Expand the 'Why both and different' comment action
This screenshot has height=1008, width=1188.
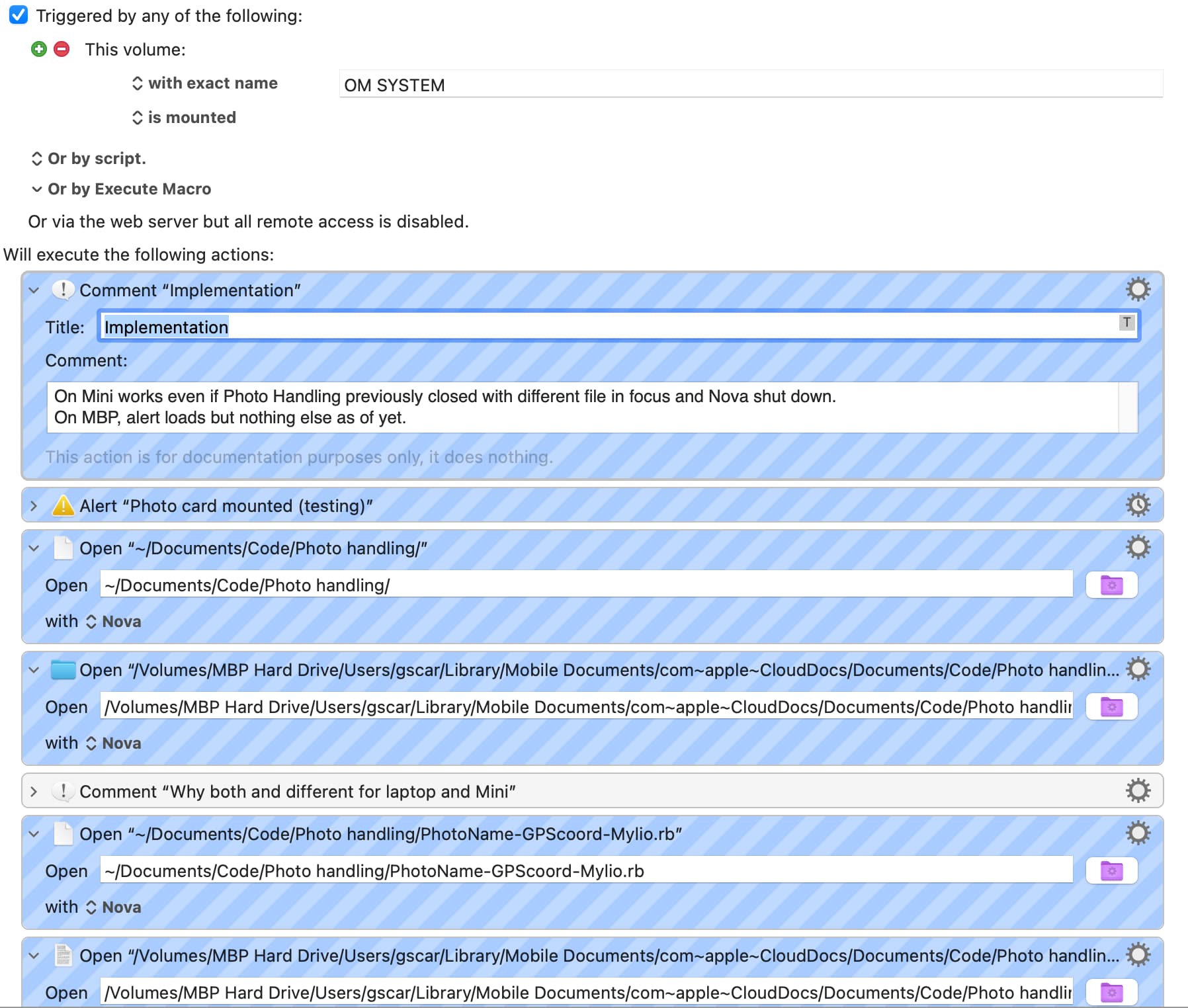click(x=34, y=792)
